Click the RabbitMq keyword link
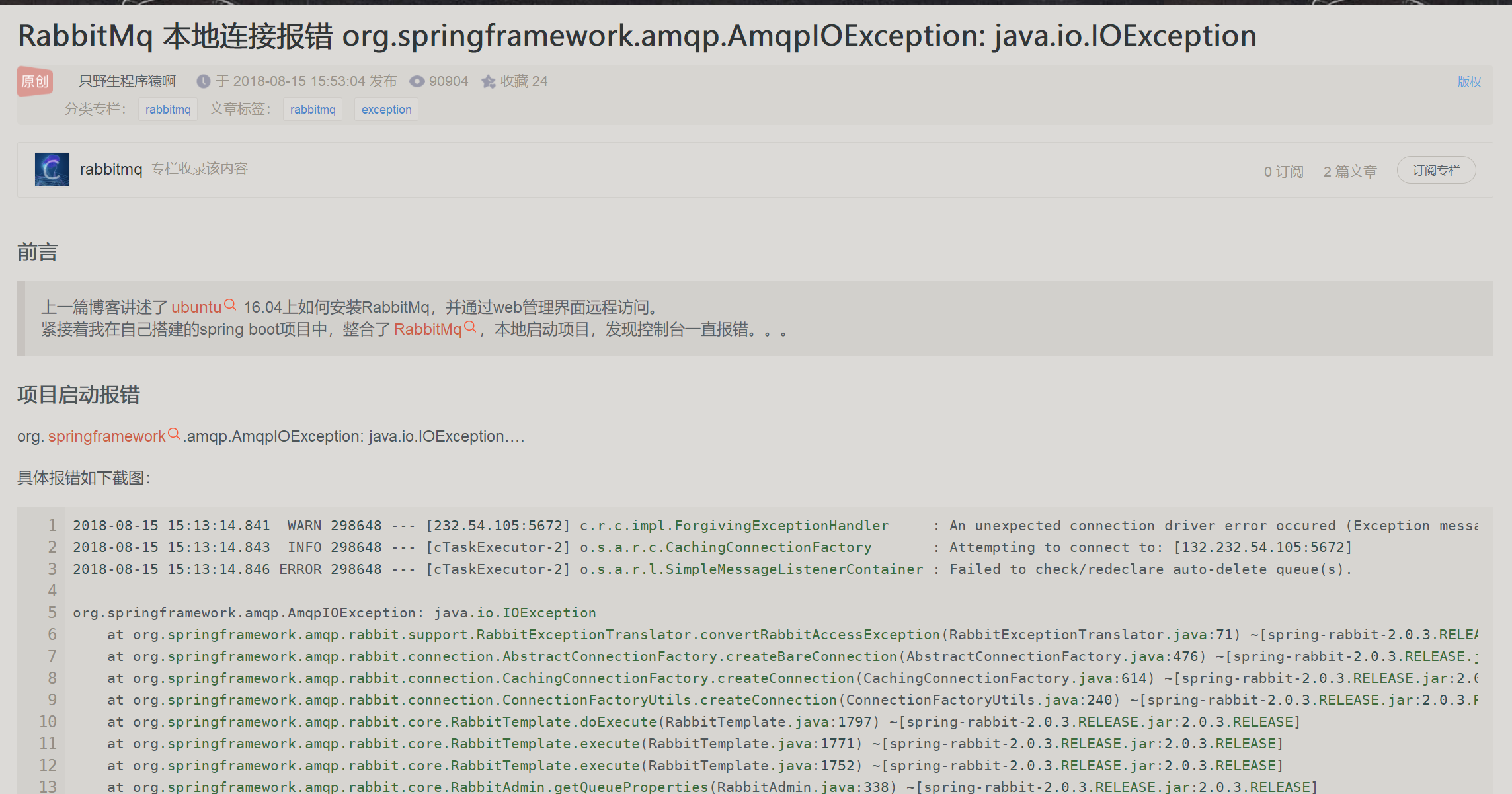Image resolution: width=1512 pixels, height=794 pixels. point(428,329)
